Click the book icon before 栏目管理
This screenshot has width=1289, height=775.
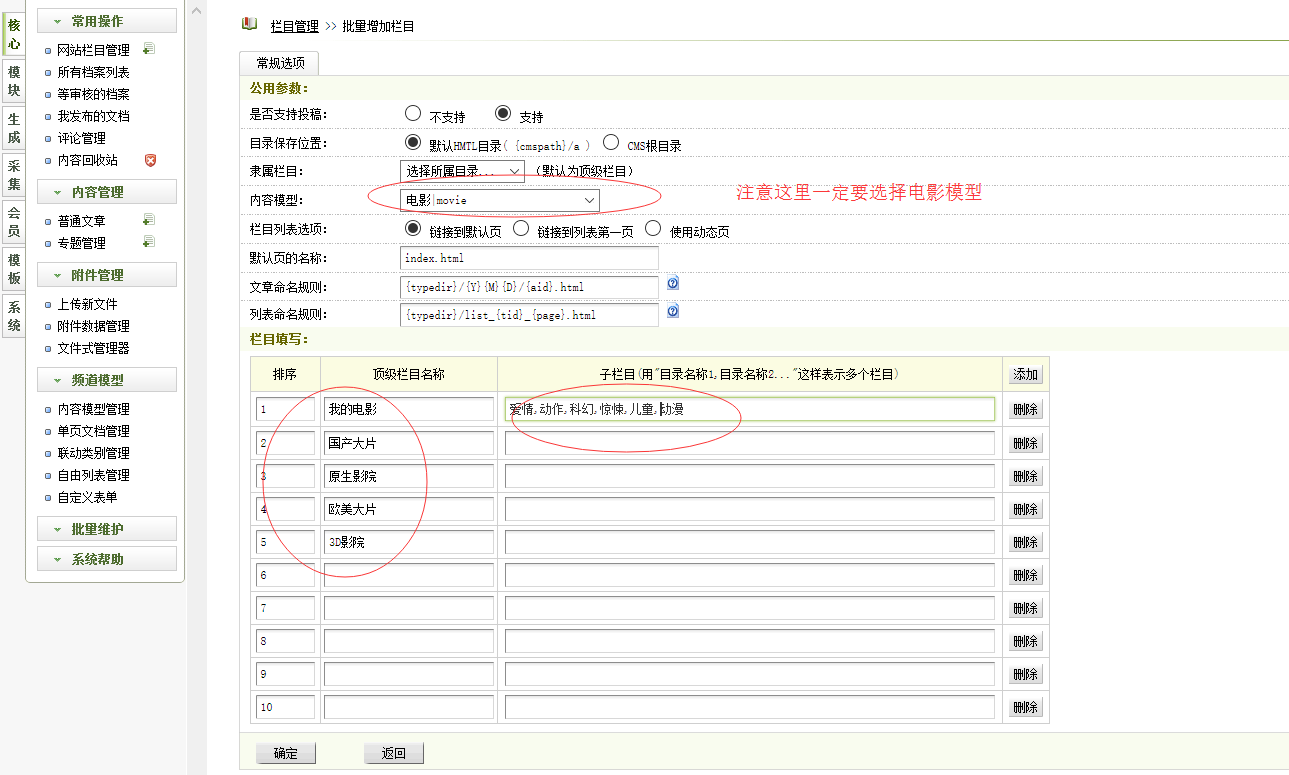click(250, 24)
